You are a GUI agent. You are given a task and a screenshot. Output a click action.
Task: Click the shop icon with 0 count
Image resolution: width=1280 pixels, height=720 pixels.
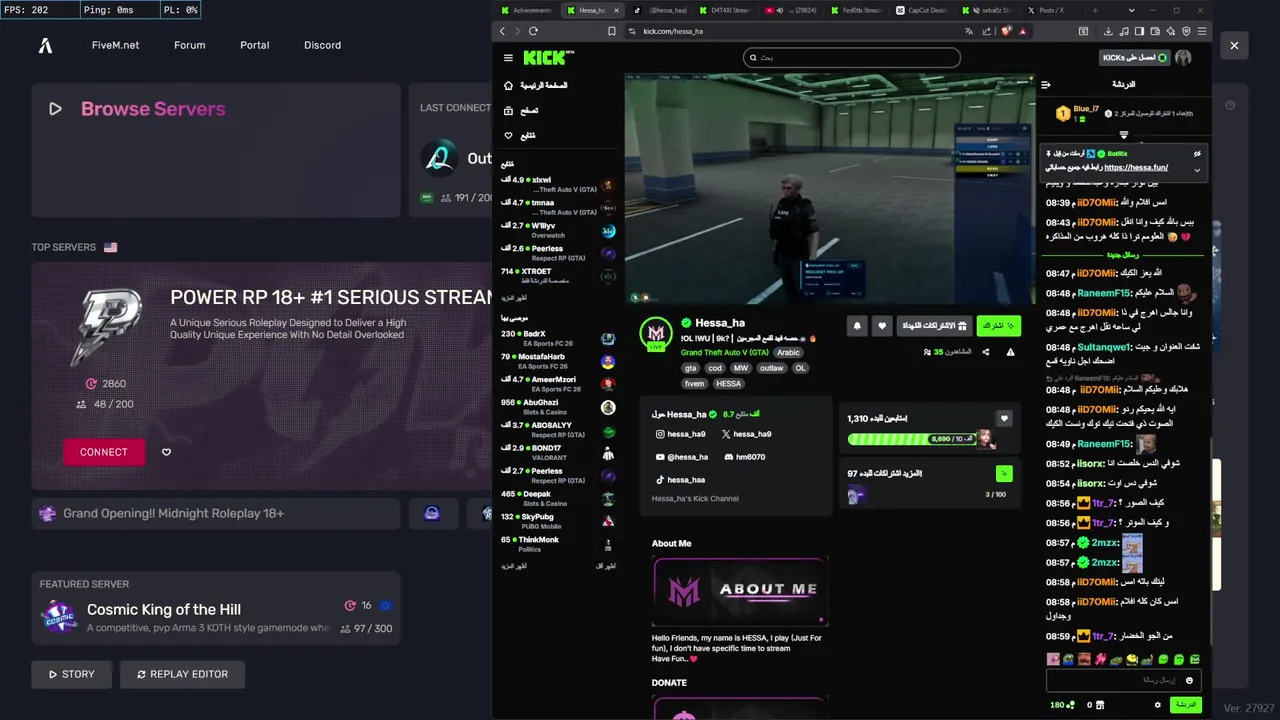[1100, 705]
